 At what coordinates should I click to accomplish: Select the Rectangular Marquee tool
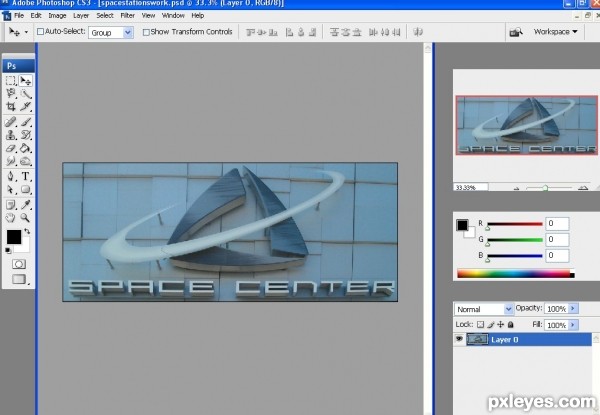tap(11, 80)
